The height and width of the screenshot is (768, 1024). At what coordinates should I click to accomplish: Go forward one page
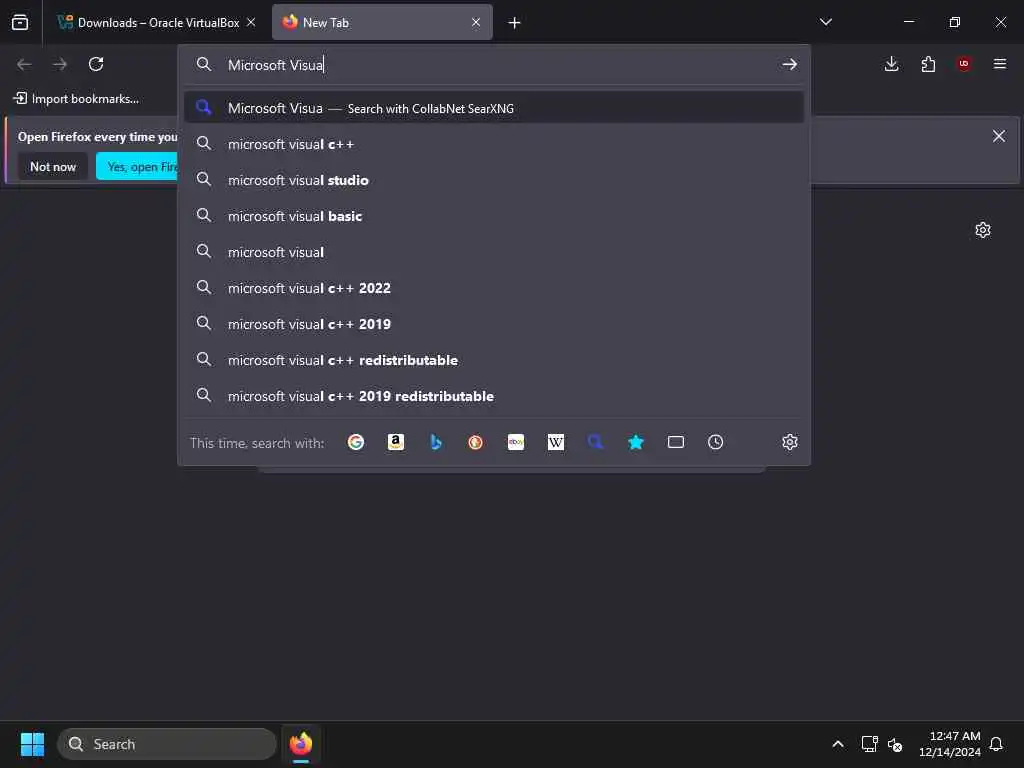[x=60, y=64]
